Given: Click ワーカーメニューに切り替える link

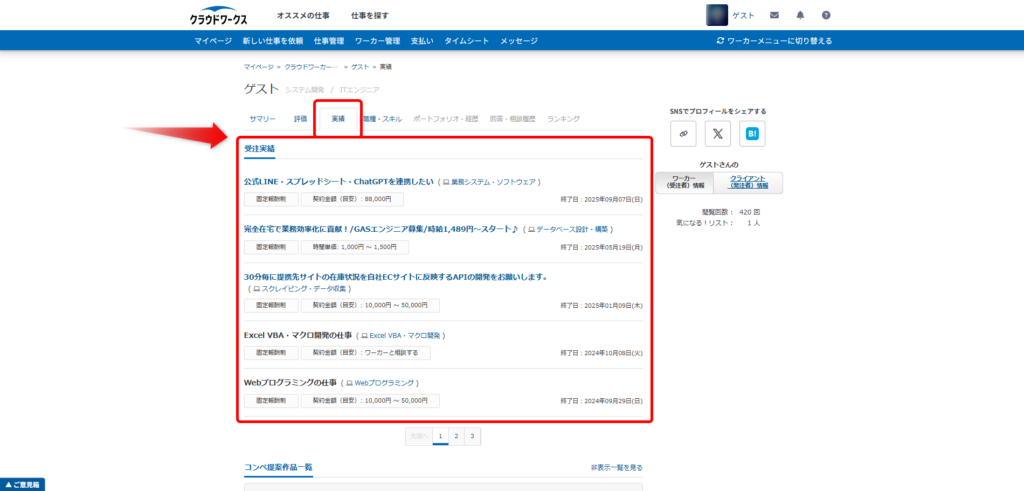Looking at the screenshot, I should point(774,41).
